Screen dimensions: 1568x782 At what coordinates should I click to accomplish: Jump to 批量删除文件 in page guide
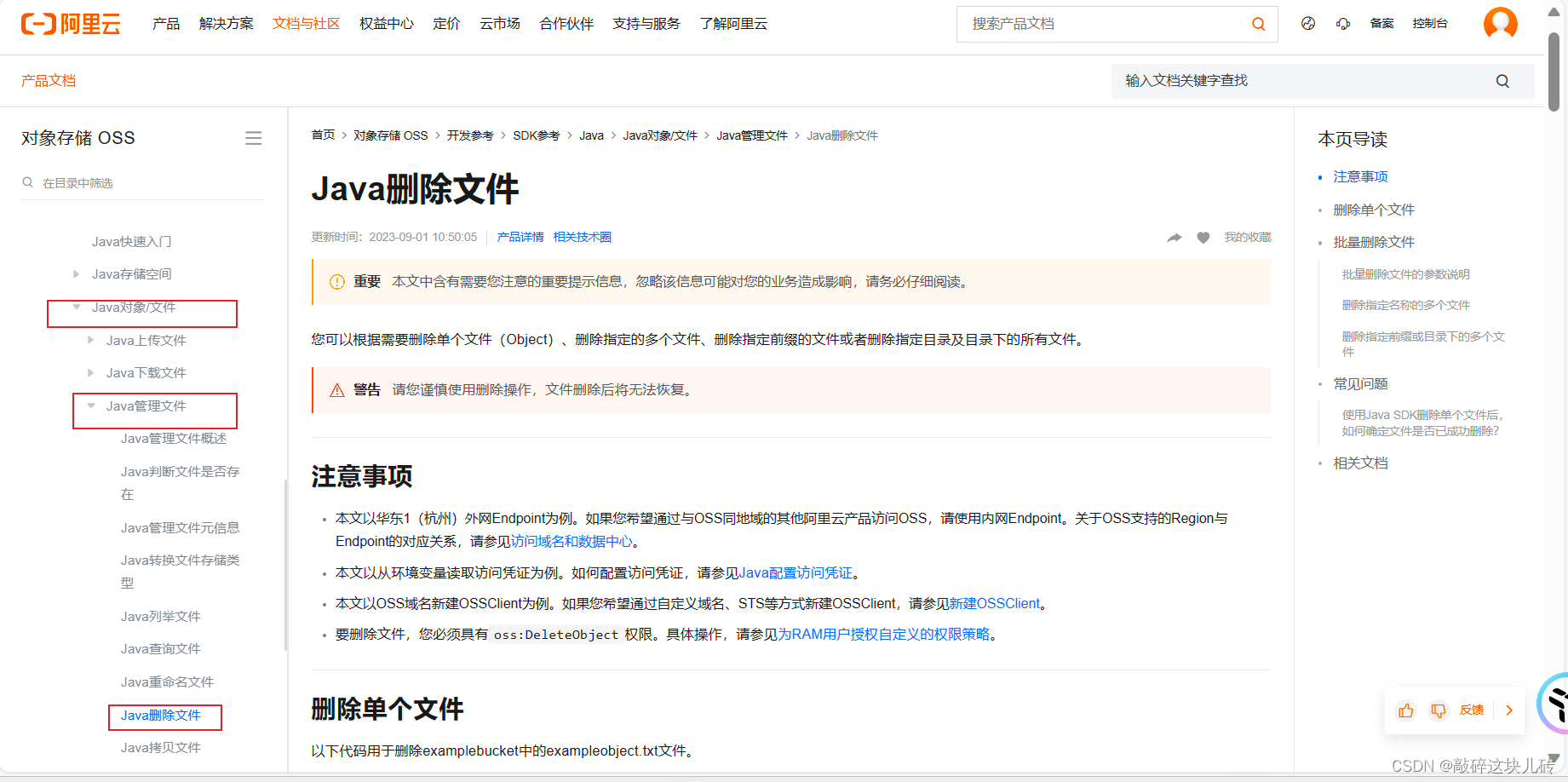(1374, 243)
